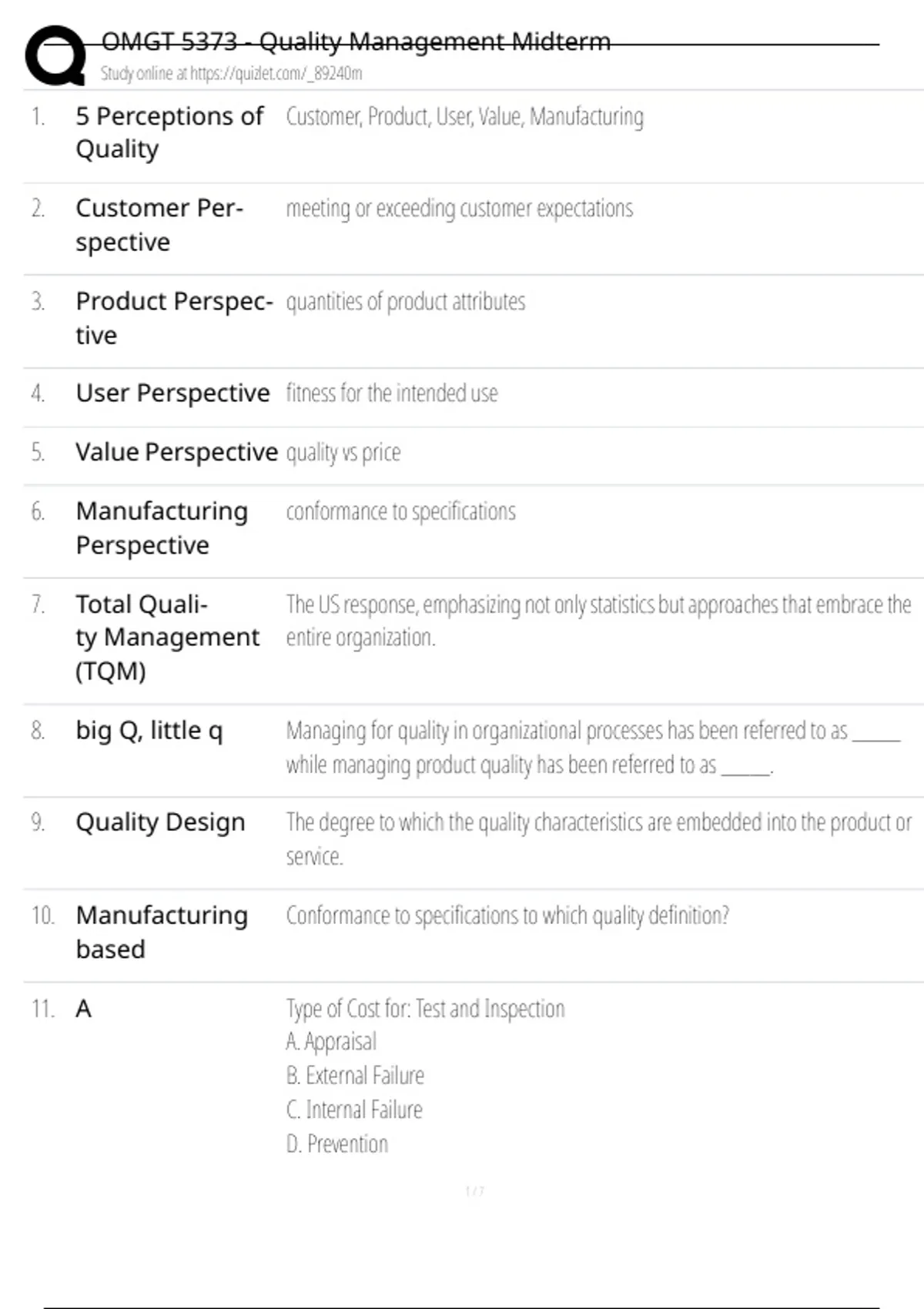Viewport: 924px width, 1309px height.
Task: Select the 'Customer Perspective' term
Action: 159,225
